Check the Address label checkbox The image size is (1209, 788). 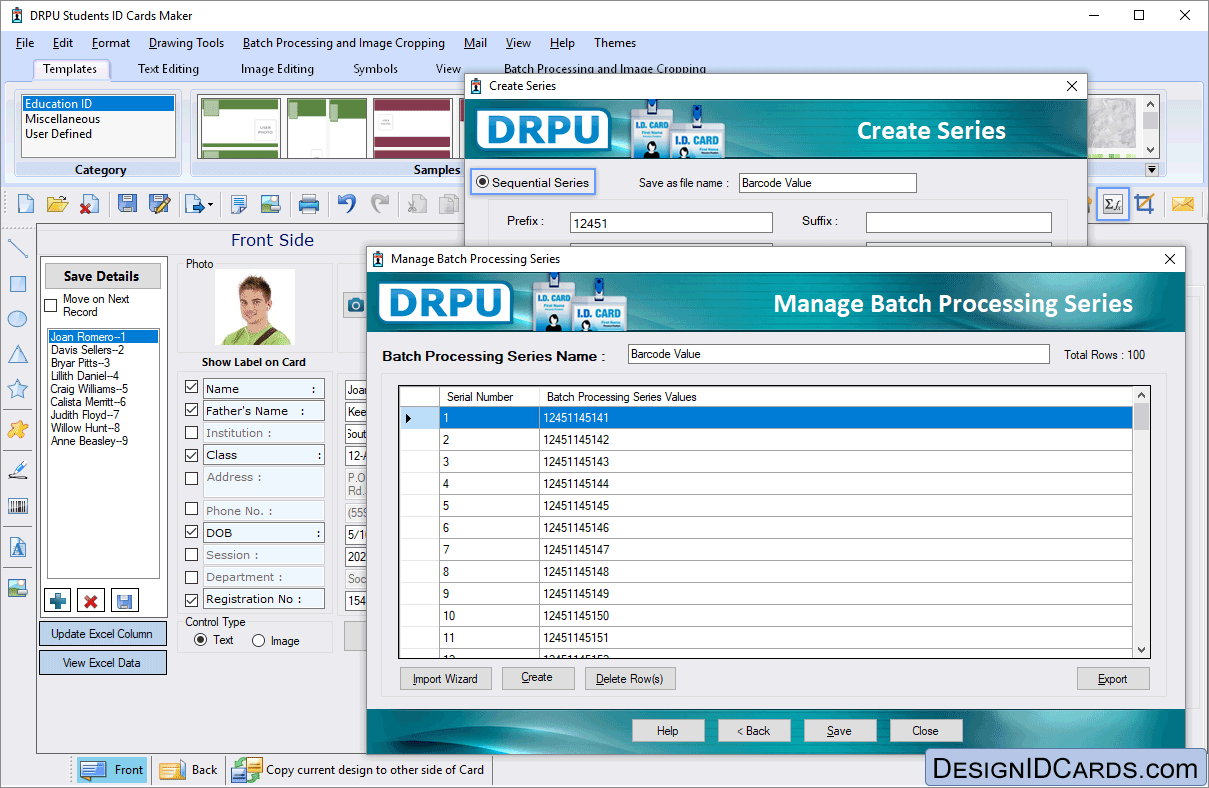tap(192, 479)
